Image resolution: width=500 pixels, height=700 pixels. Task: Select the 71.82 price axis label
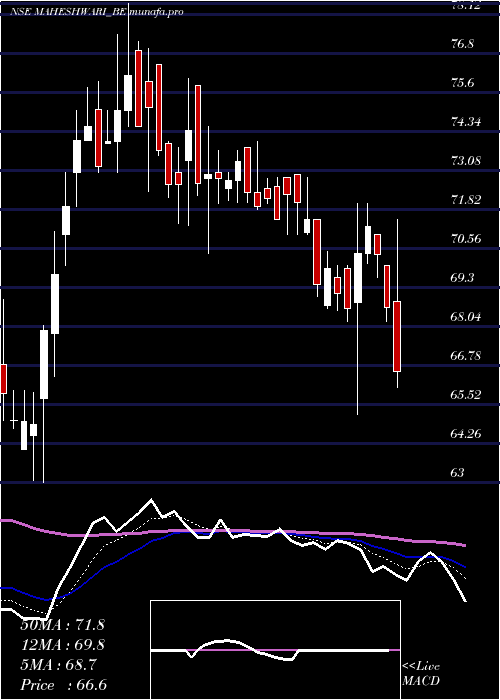click(466, 200)
